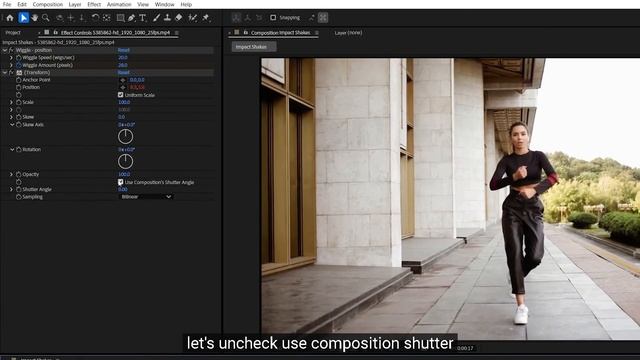This screenshot has height=360, width=640.
Task: Collapse the Skew Axis property
Action: [12, 125]
